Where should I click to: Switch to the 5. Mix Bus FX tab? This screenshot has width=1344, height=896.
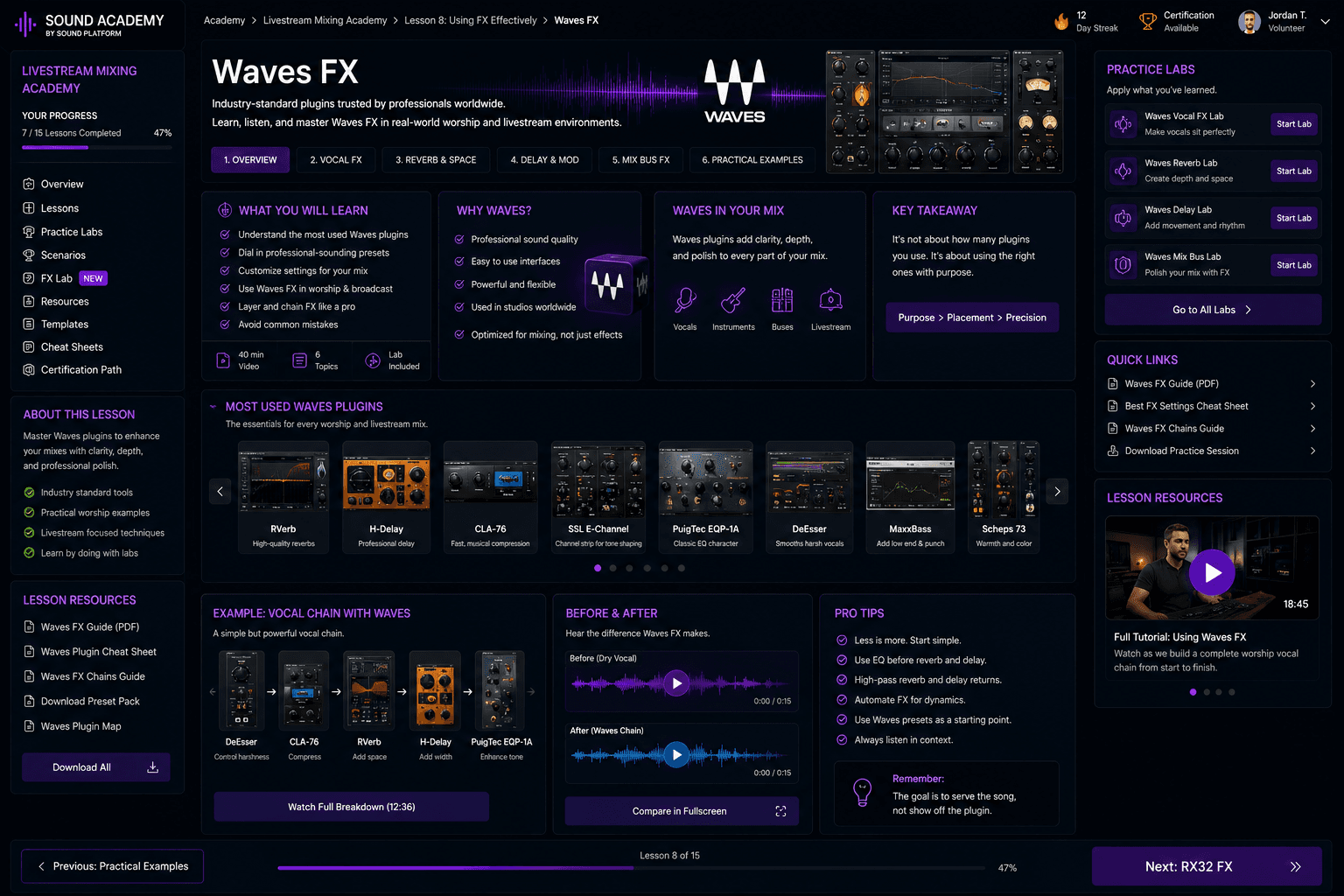(640, 160)
